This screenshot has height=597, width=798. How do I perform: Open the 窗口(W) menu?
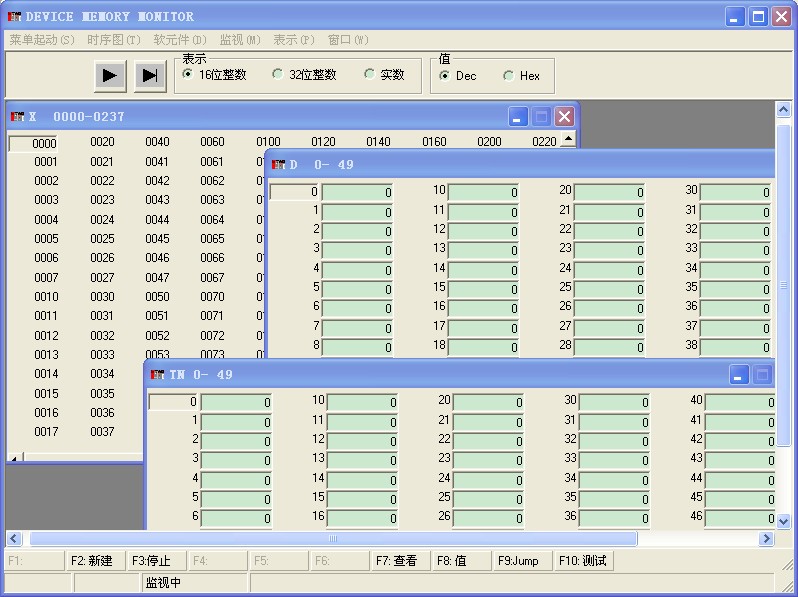click(348, 40)
